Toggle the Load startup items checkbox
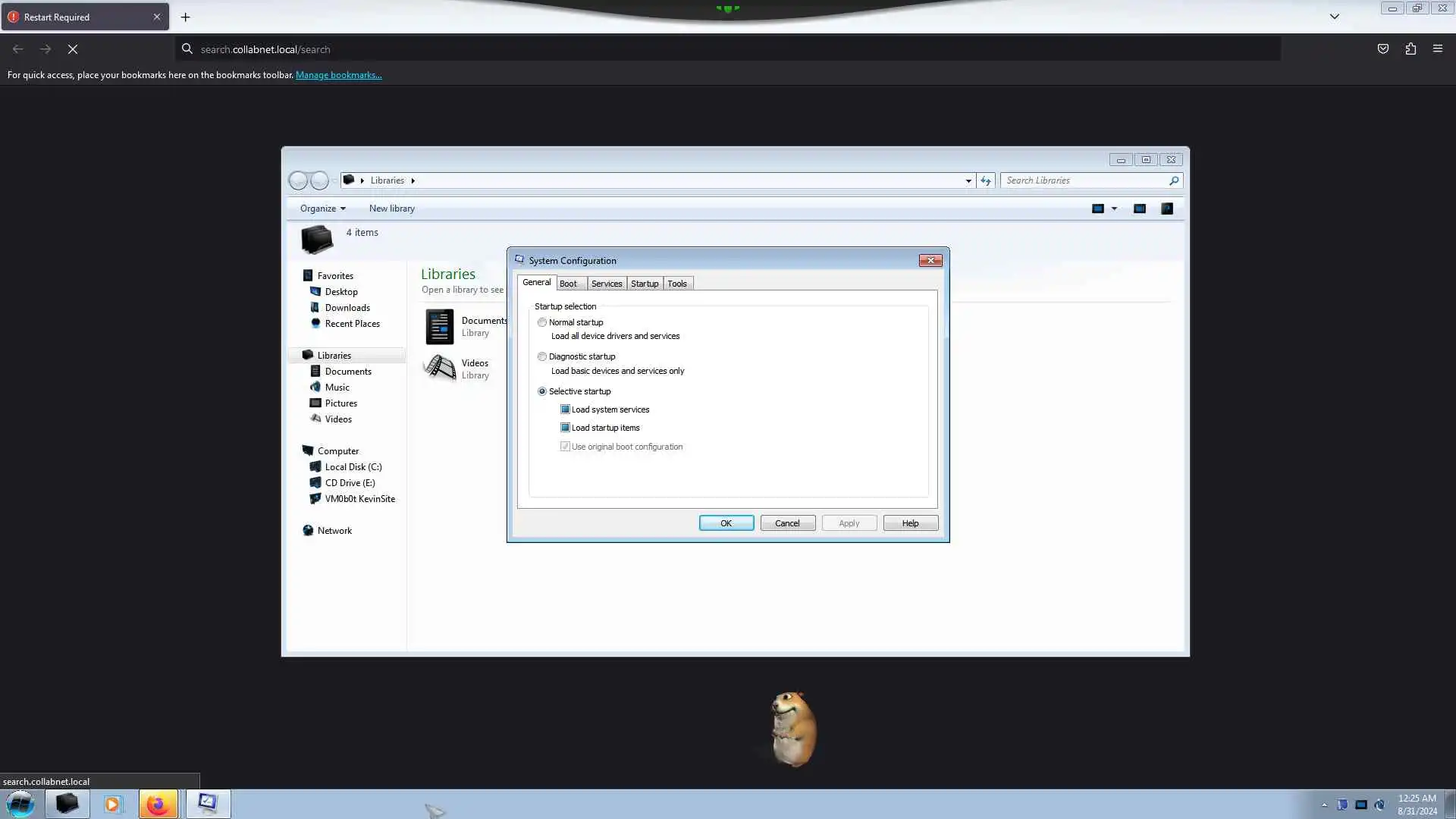This screenshot has height=819, width=1456. click(x=565, y=428)
